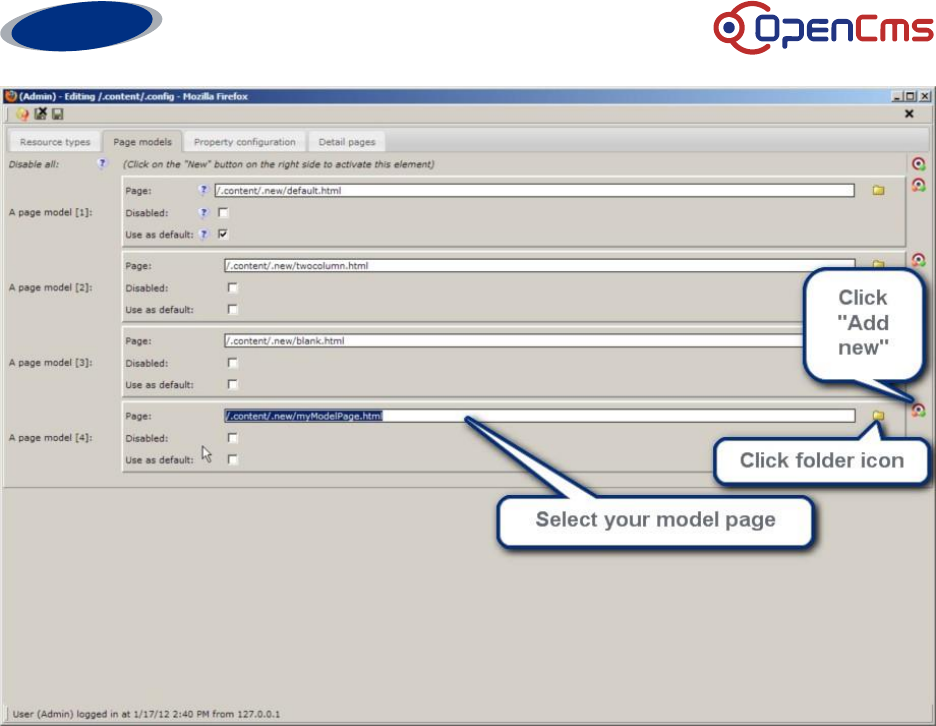Screen dimensions: 936x726
Task: Open the folder browser for the twocolumn.html page
Action: [878, 264]
